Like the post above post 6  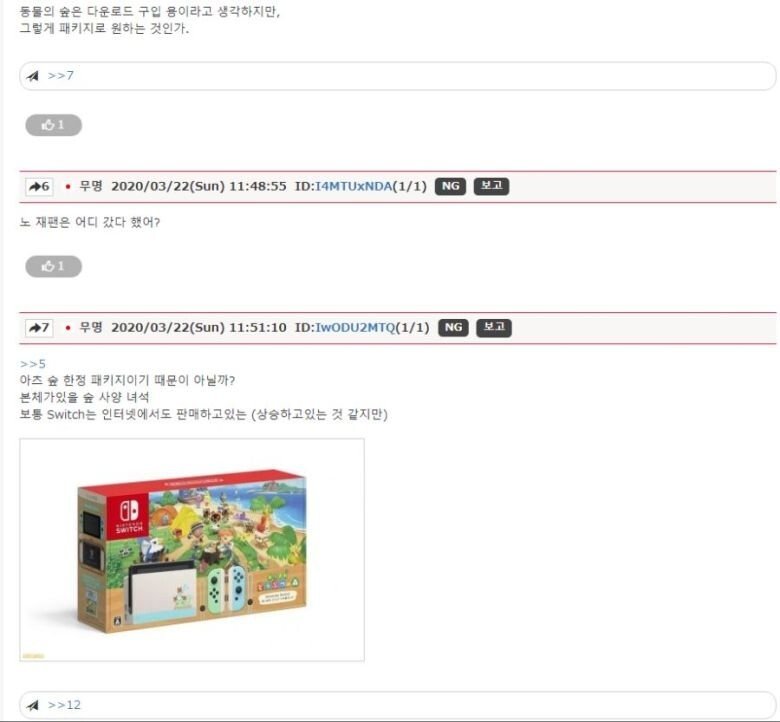(x=54, y=125)
